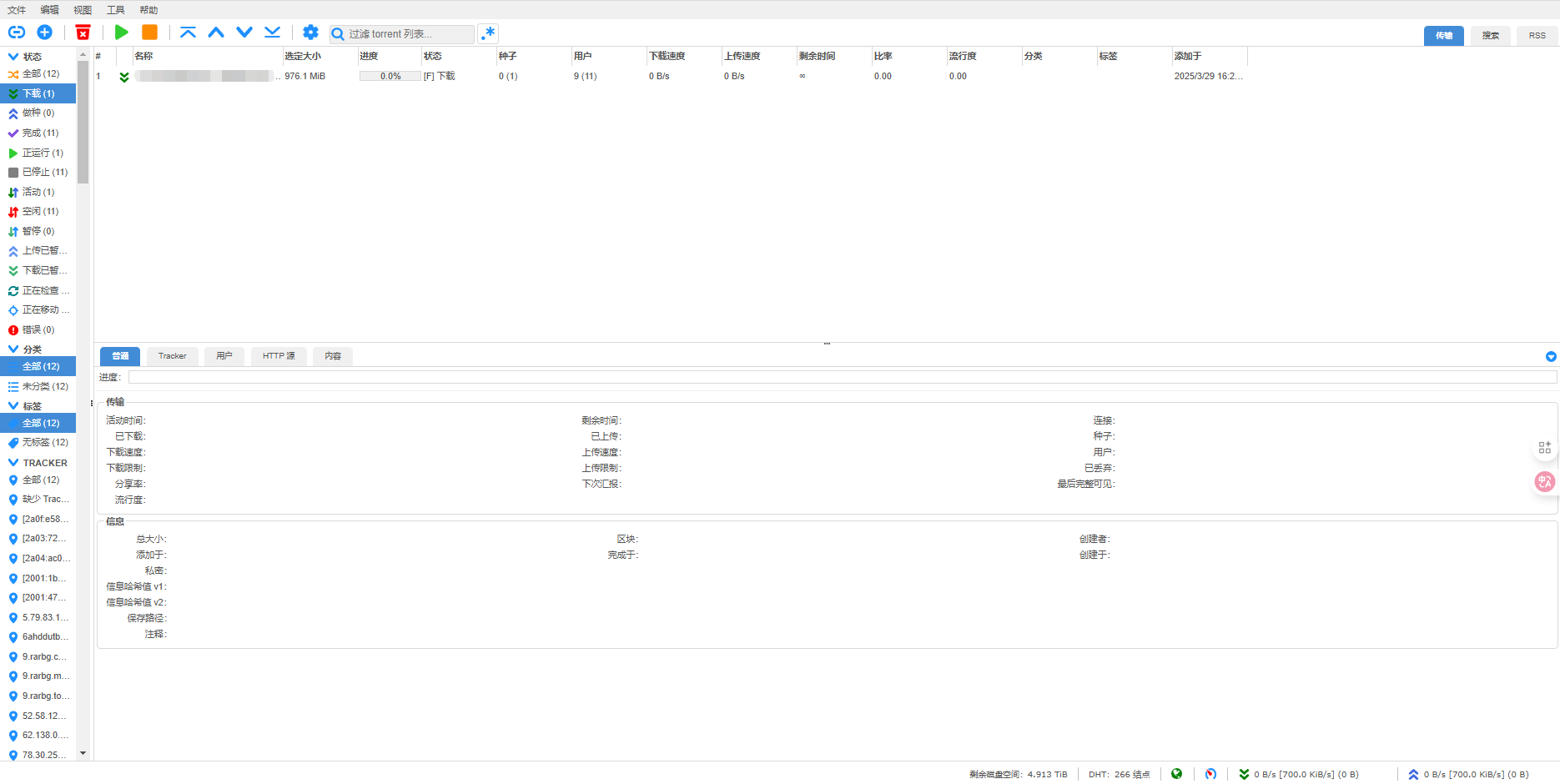Viewport: 1560px width, 784px height.
Task: Click the torrent progress bar showing 0.0%
Action: [x=389, y=75]
